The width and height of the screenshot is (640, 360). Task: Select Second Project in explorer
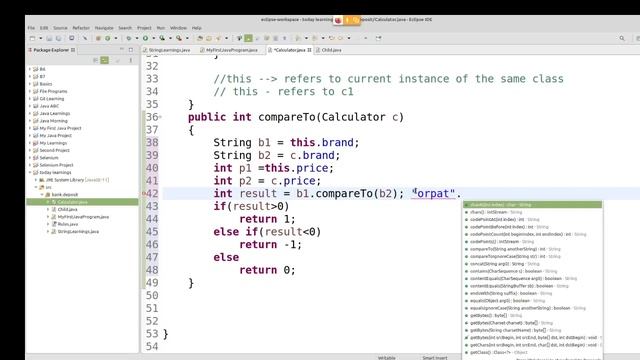tap(54, 150)
